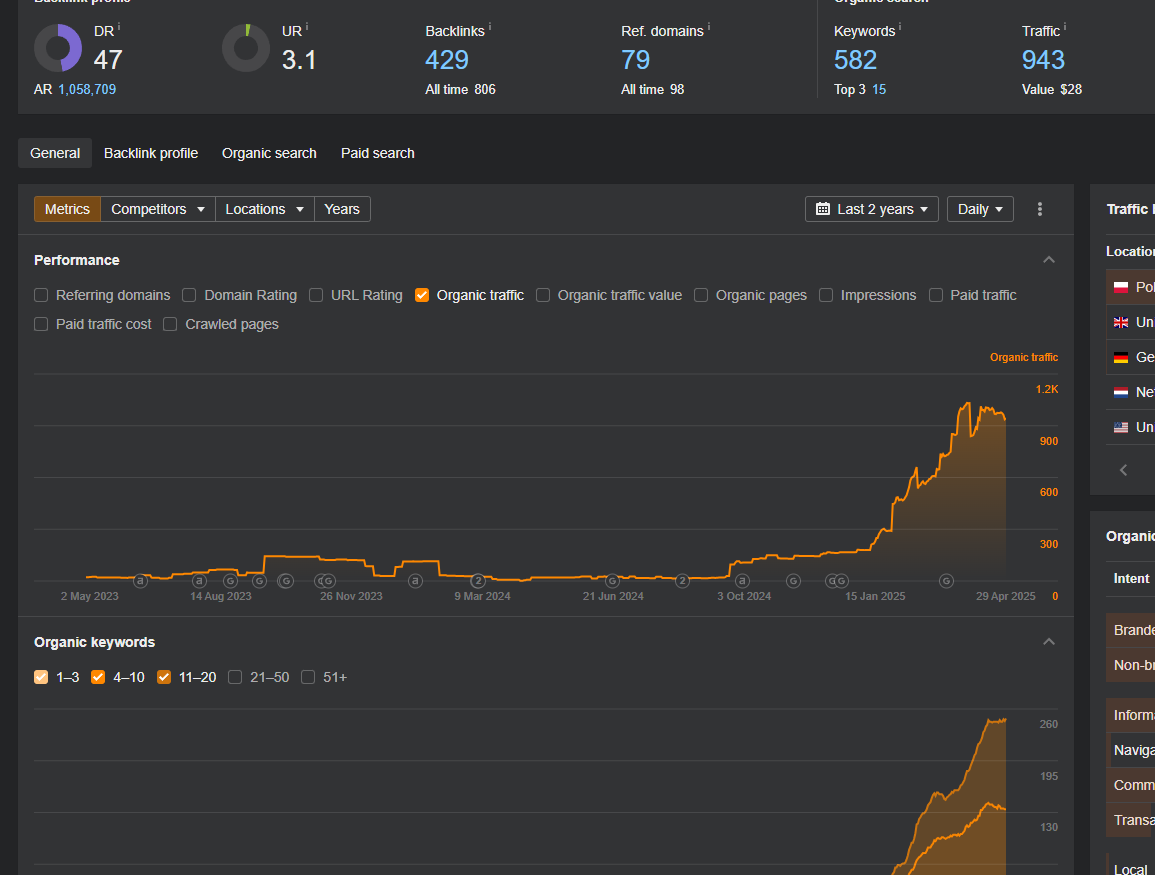Image resolution: width=1155 pixels, height=875 pixels.
Task: Click the info icon next to Ref. domains
Action: point(709,26)
